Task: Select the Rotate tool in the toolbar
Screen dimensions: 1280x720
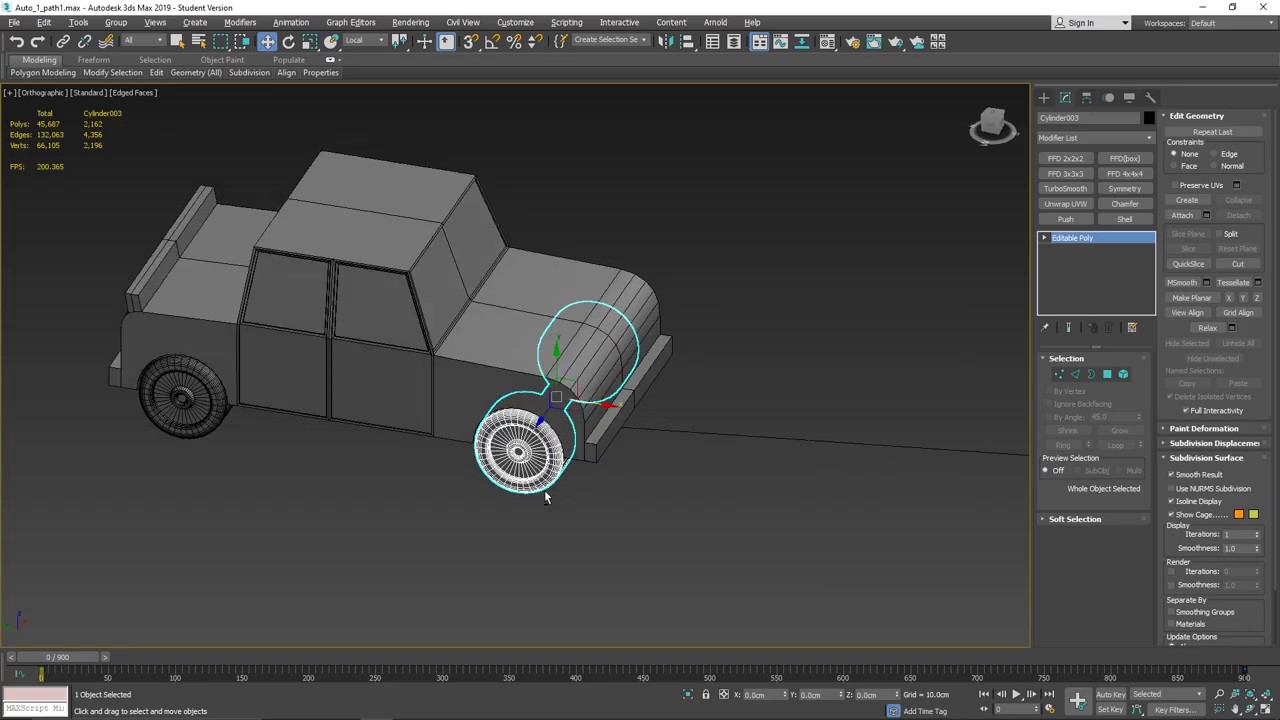Action: 289,41
